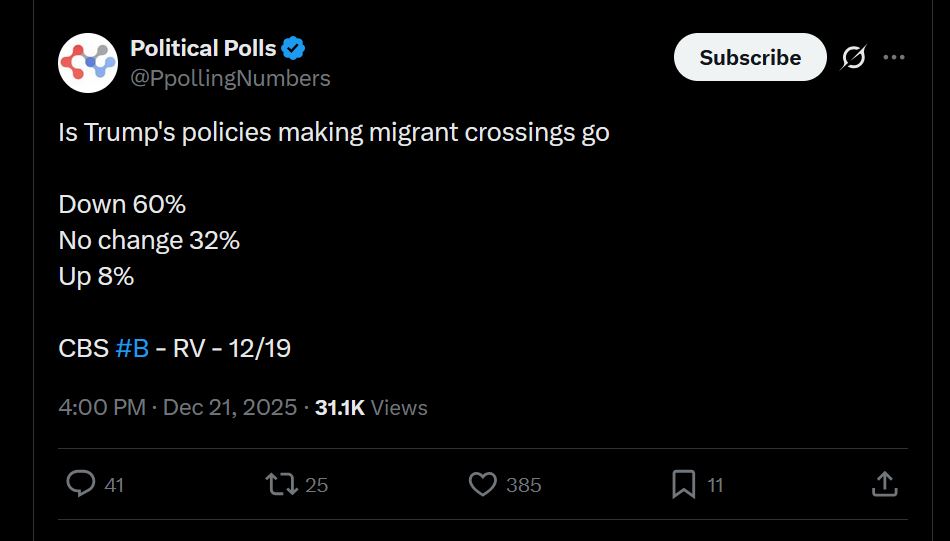Click the bookmark count 11
The width and height of the screenshot is (950, 541).
coord(715,485)
